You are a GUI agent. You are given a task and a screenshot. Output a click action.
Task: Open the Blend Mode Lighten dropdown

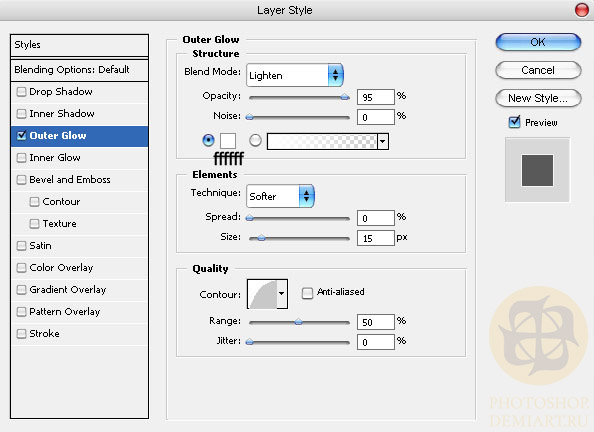(295, 75)
